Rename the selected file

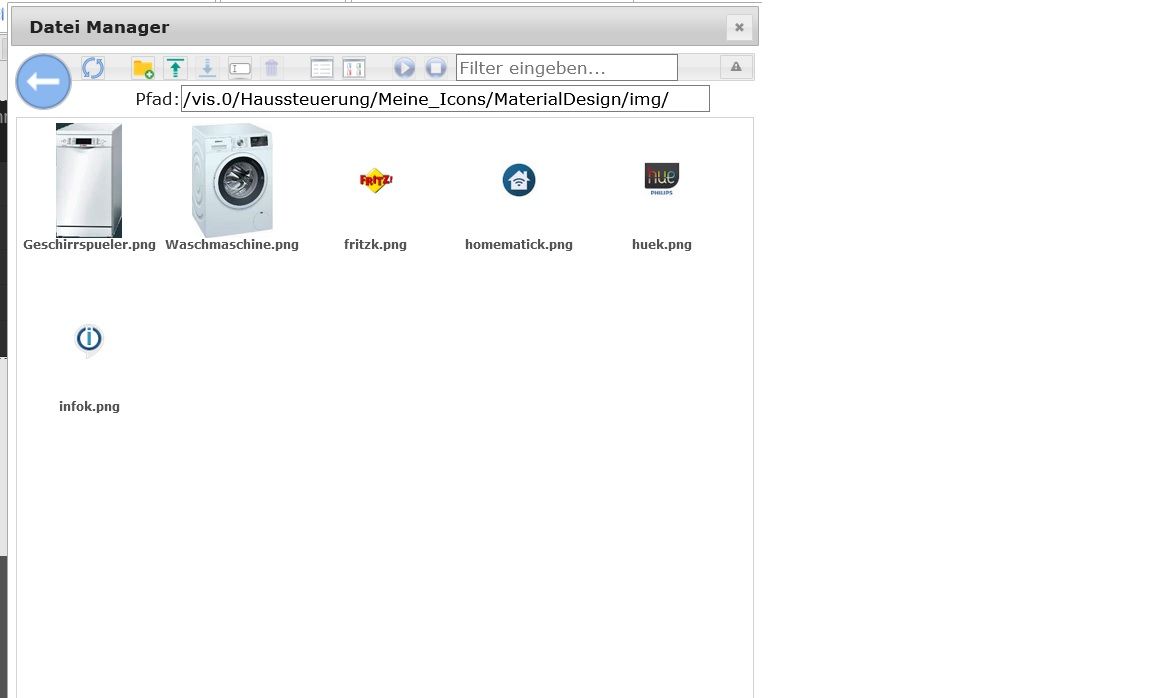point(240,68)
